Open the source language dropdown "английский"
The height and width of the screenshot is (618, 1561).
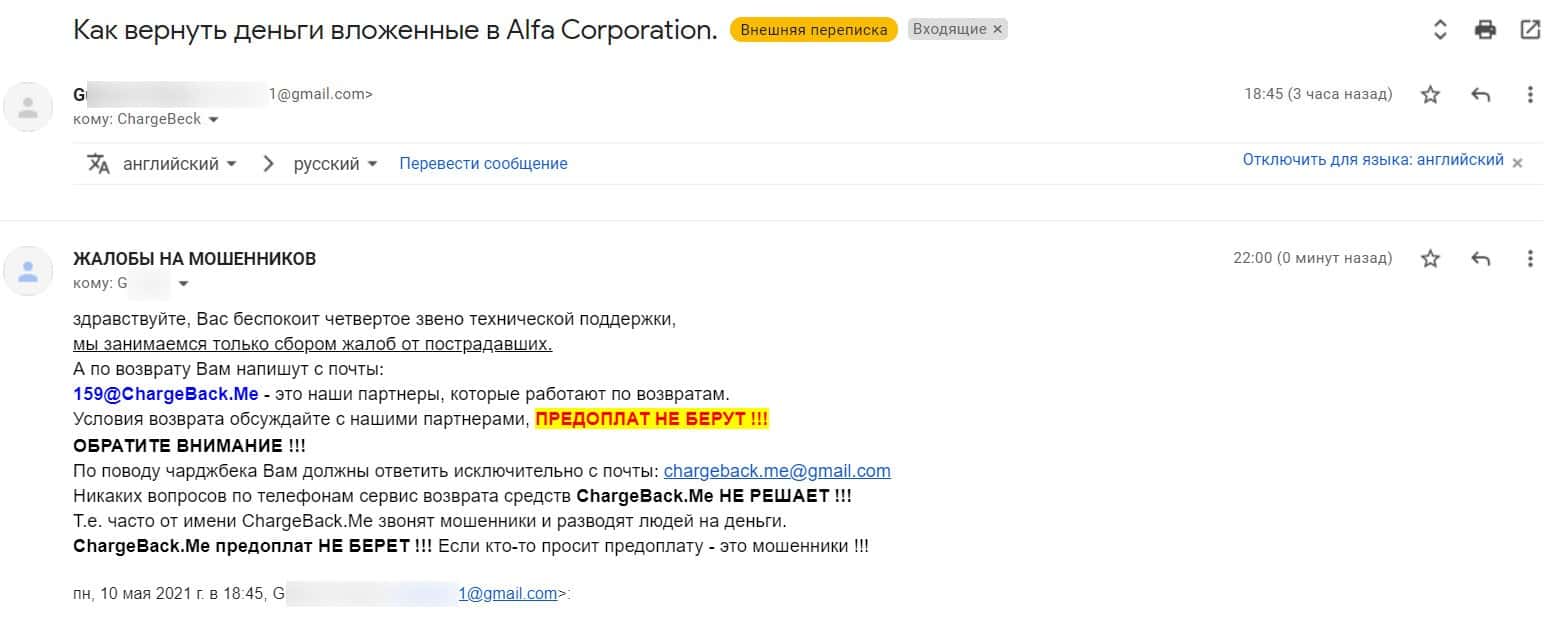point(179,164)
